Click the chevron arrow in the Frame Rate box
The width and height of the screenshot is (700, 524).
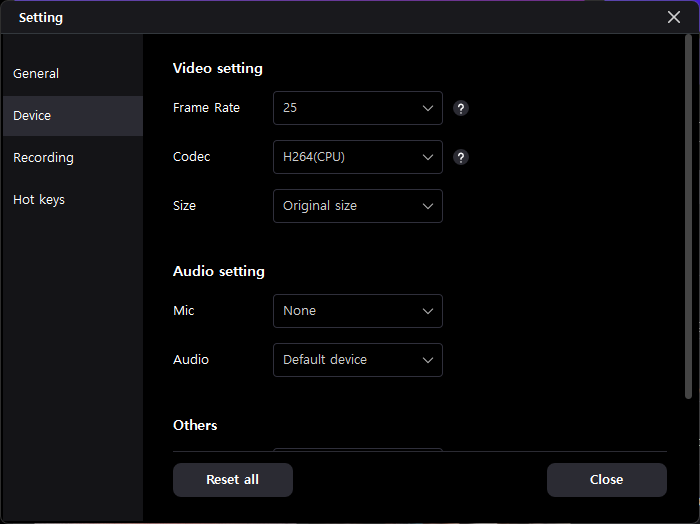click(x=428, y=108)
